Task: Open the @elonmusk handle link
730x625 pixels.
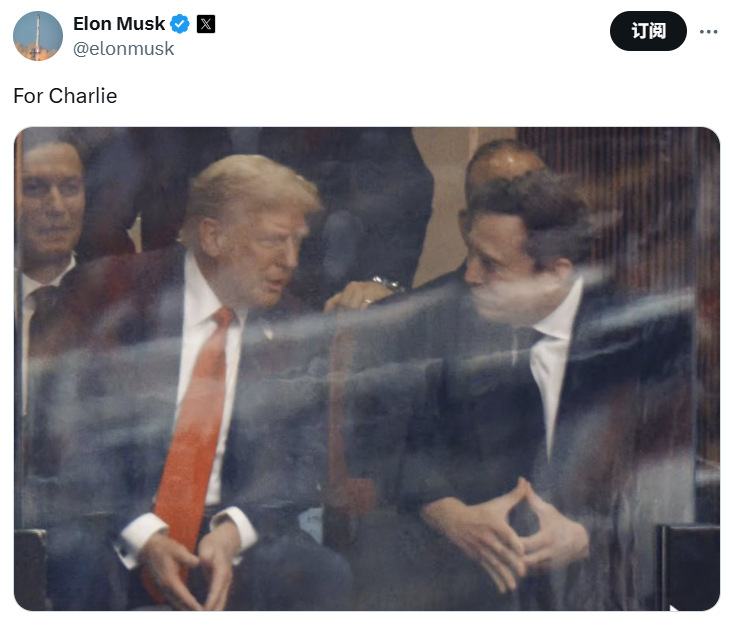Action: tap(123, 48)
